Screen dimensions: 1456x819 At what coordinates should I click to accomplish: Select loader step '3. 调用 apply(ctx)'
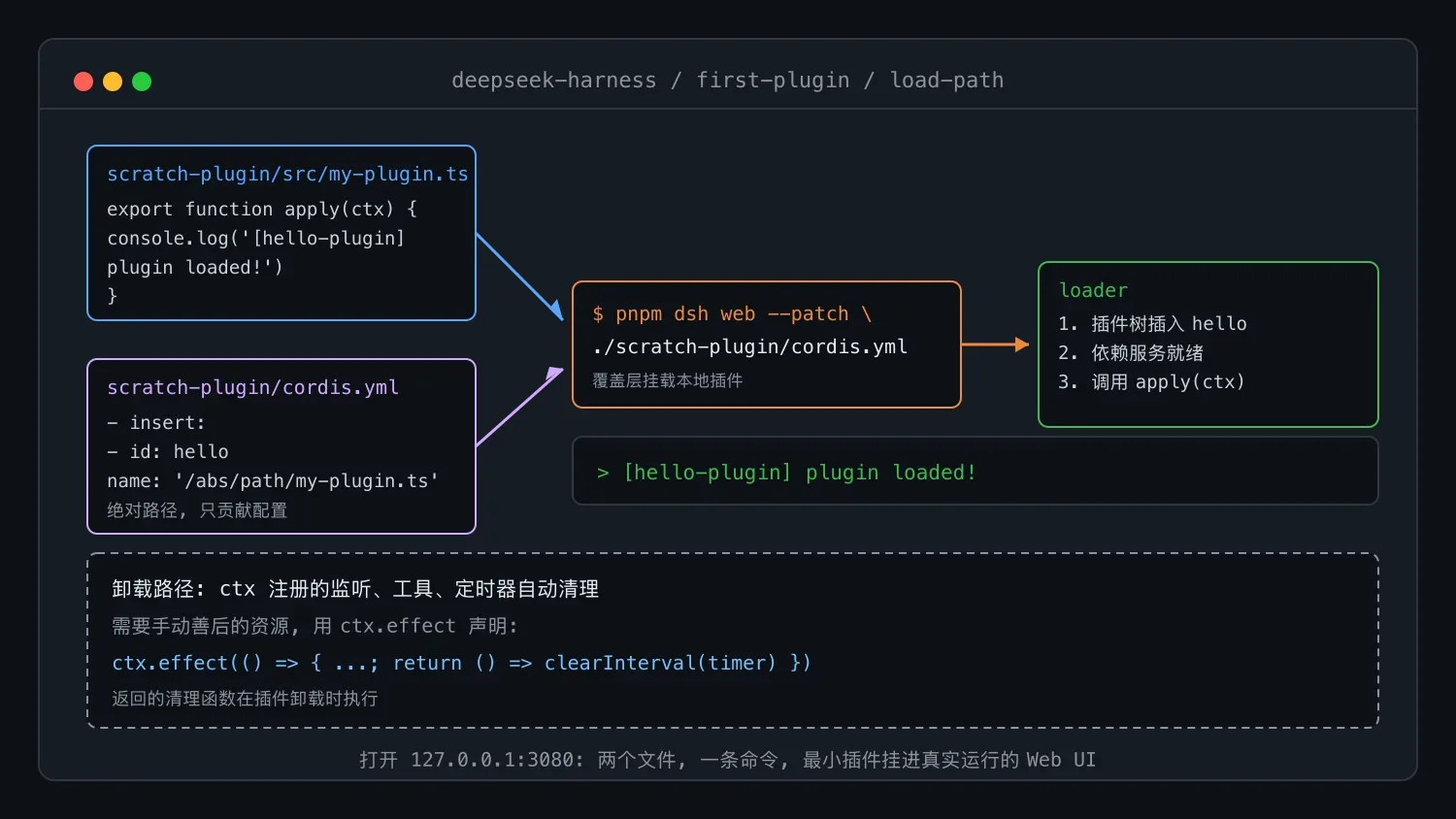click(1151, 381)
